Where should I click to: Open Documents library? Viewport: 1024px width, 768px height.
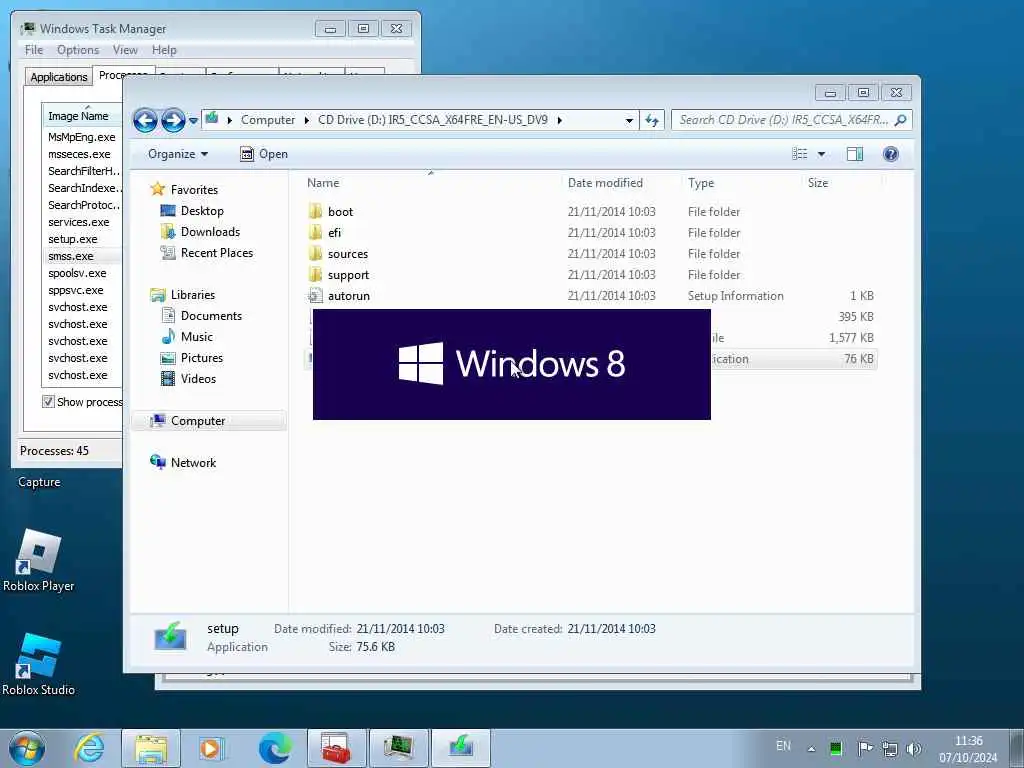(211, 316)
